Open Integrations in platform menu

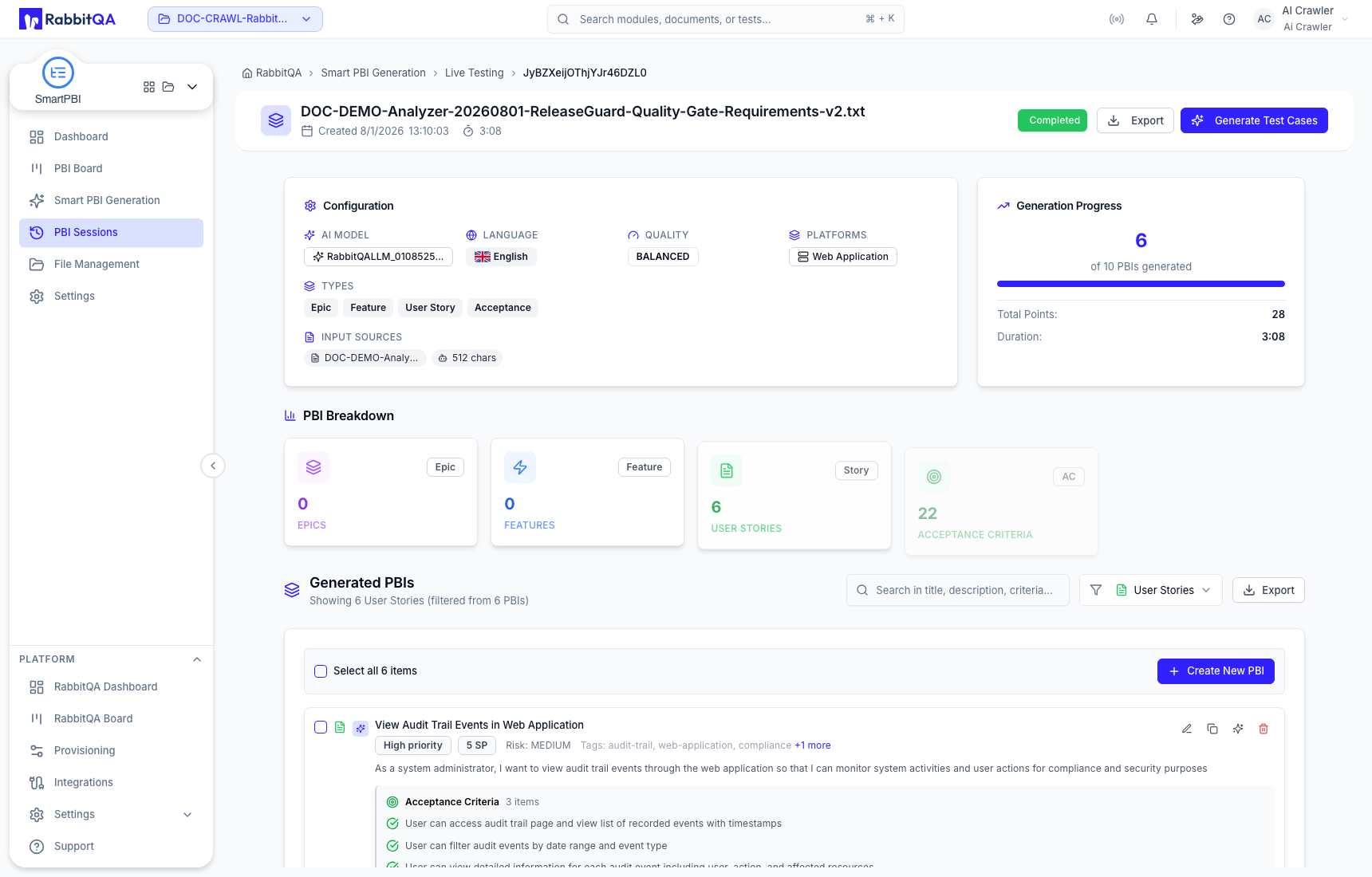click(112, 783)
